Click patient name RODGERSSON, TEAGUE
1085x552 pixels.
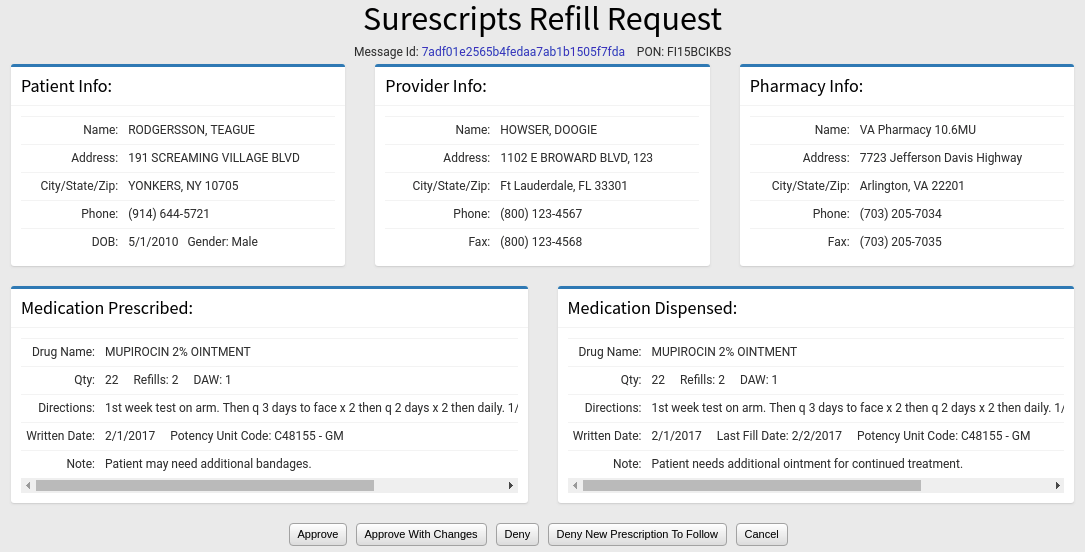pyautogui.click(x=191, y=130)
